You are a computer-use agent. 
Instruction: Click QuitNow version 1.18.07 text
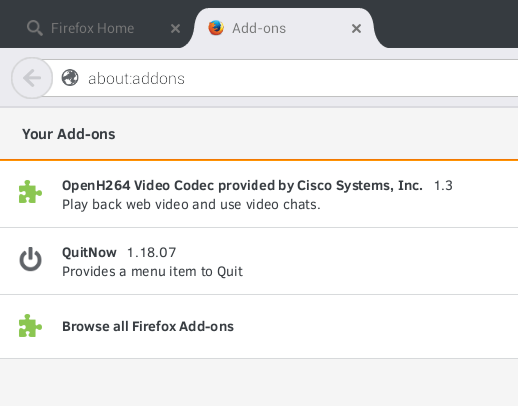coord(152,253)
